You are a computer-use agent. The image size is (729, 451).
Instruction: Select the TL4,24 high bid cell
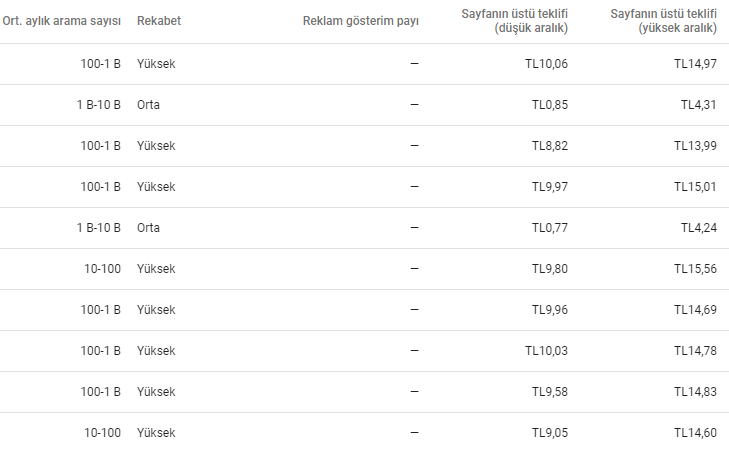(699, 227)
